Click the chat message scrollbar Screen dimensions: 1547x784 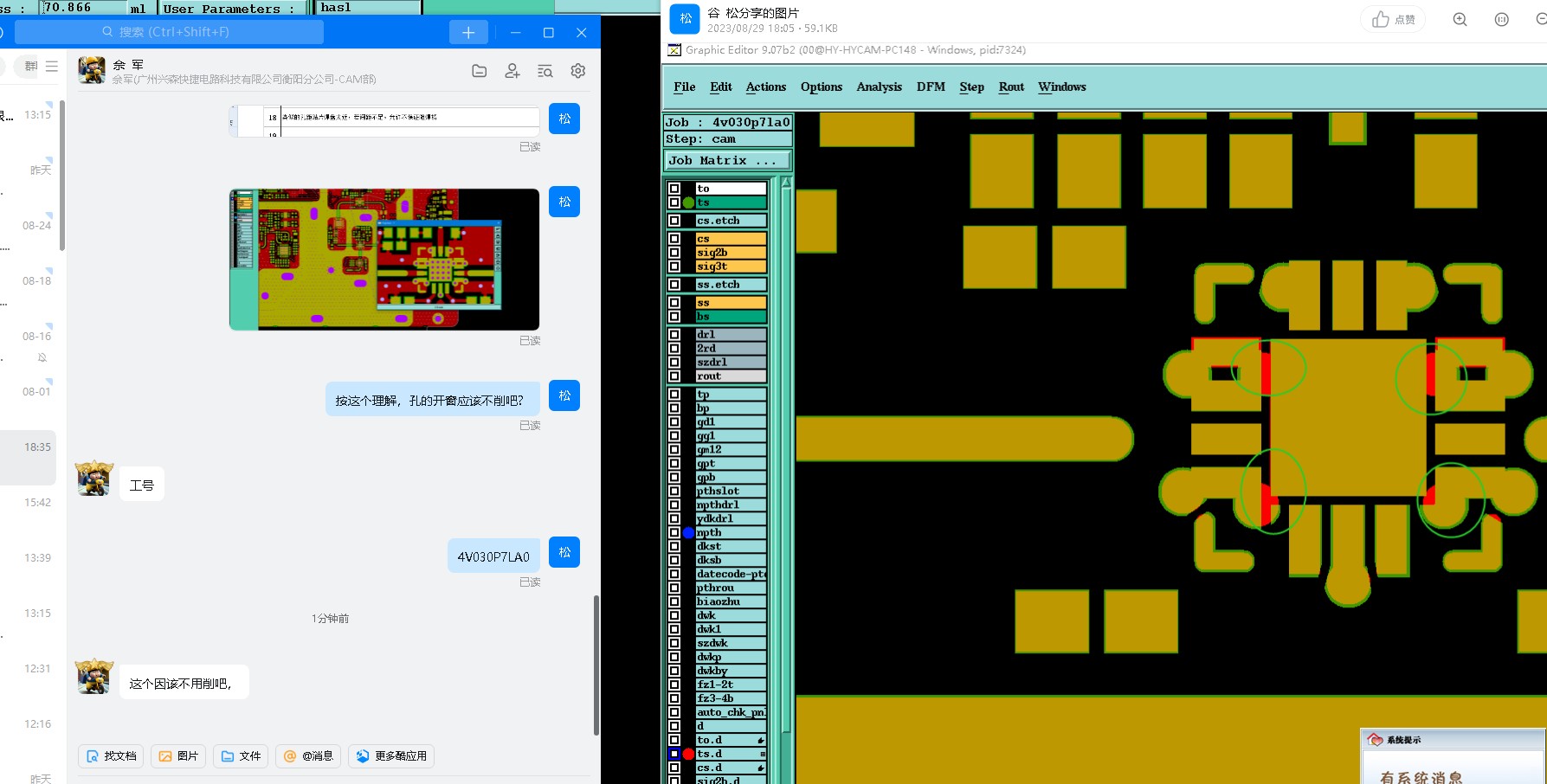(x=596, y=665)
